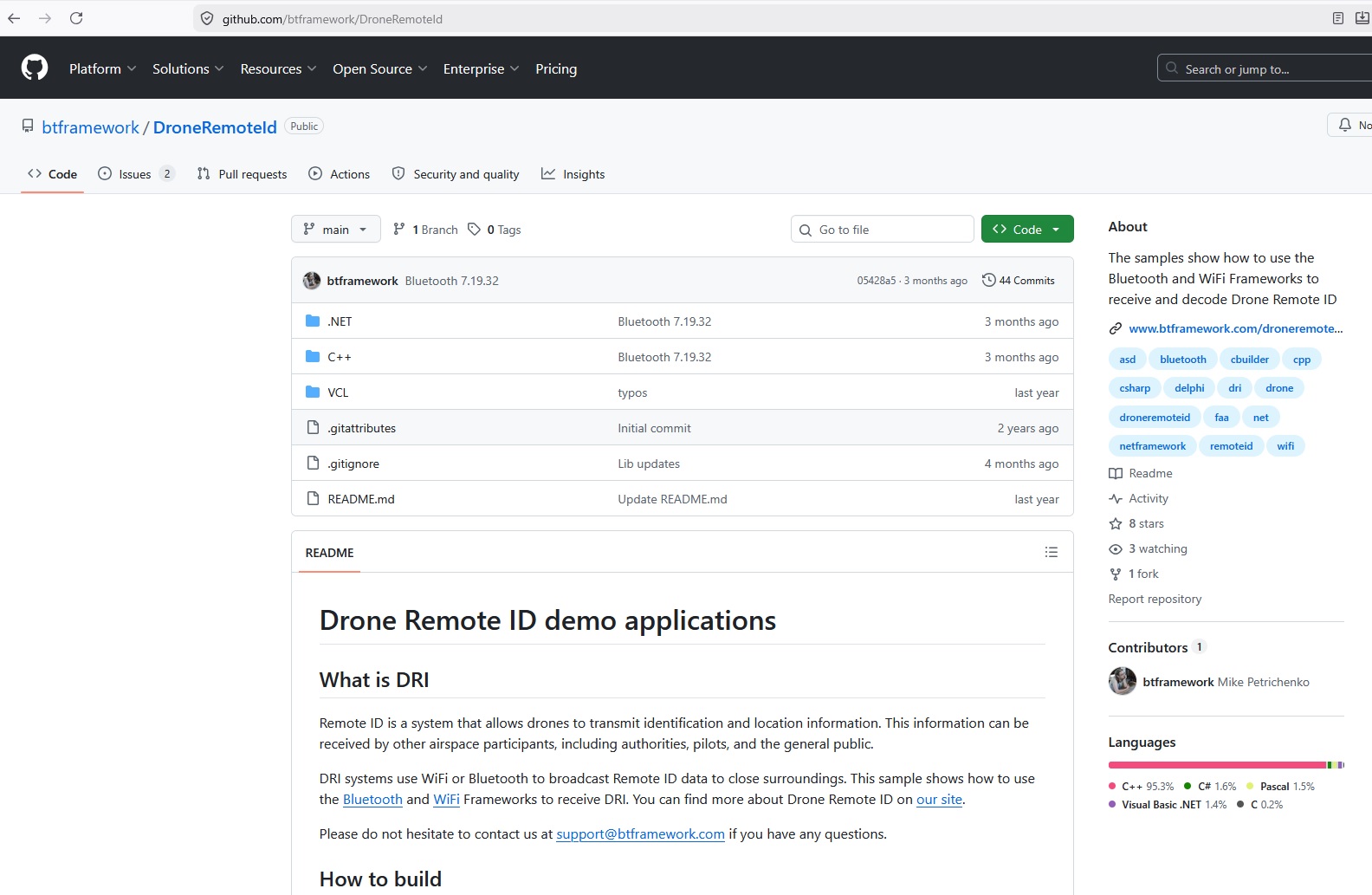
Task: Click the book icon beside Readme
Action: (1116, 473)
